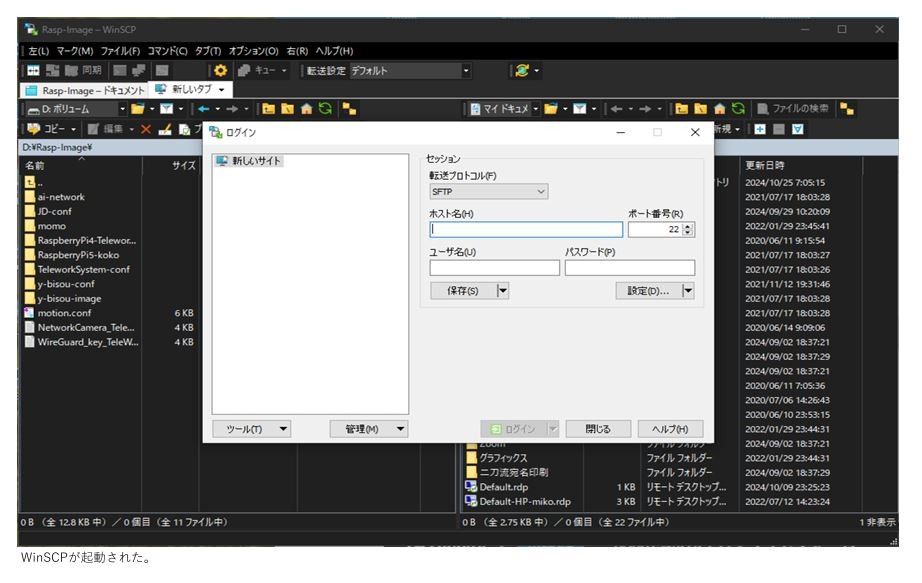Go back in left panel history
Screen dimensions: 922x583
coord(203,109)
